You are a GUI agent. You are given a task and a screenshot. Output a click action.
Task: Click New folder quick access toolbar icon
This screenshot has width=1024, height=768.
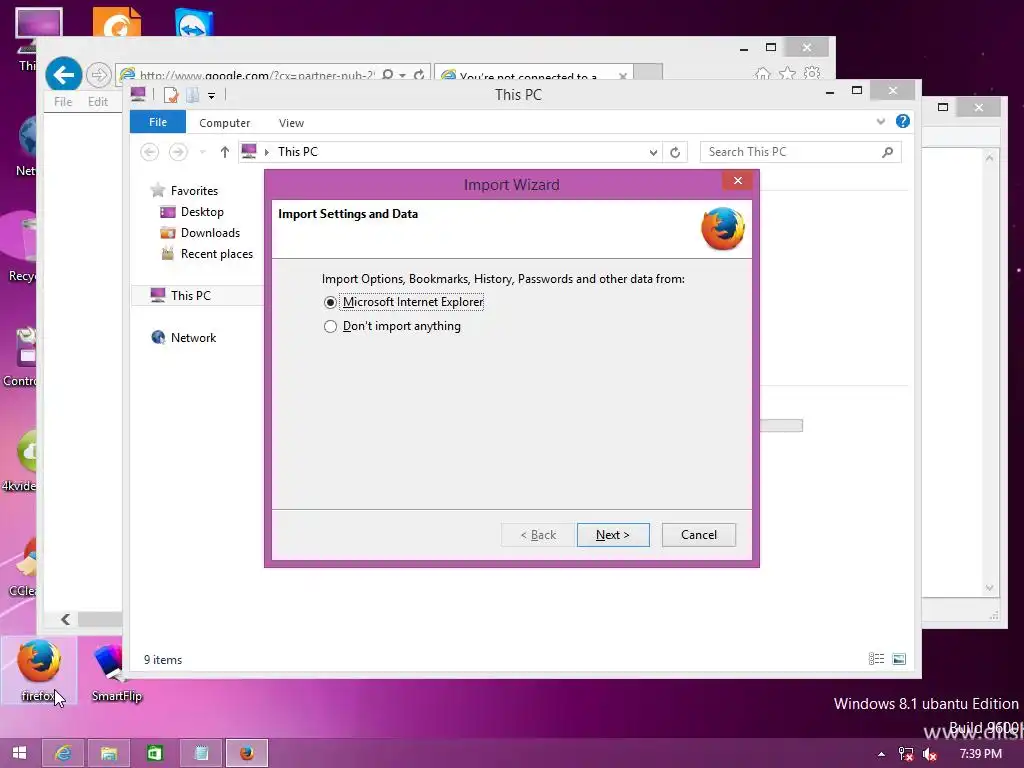[192, 95]
